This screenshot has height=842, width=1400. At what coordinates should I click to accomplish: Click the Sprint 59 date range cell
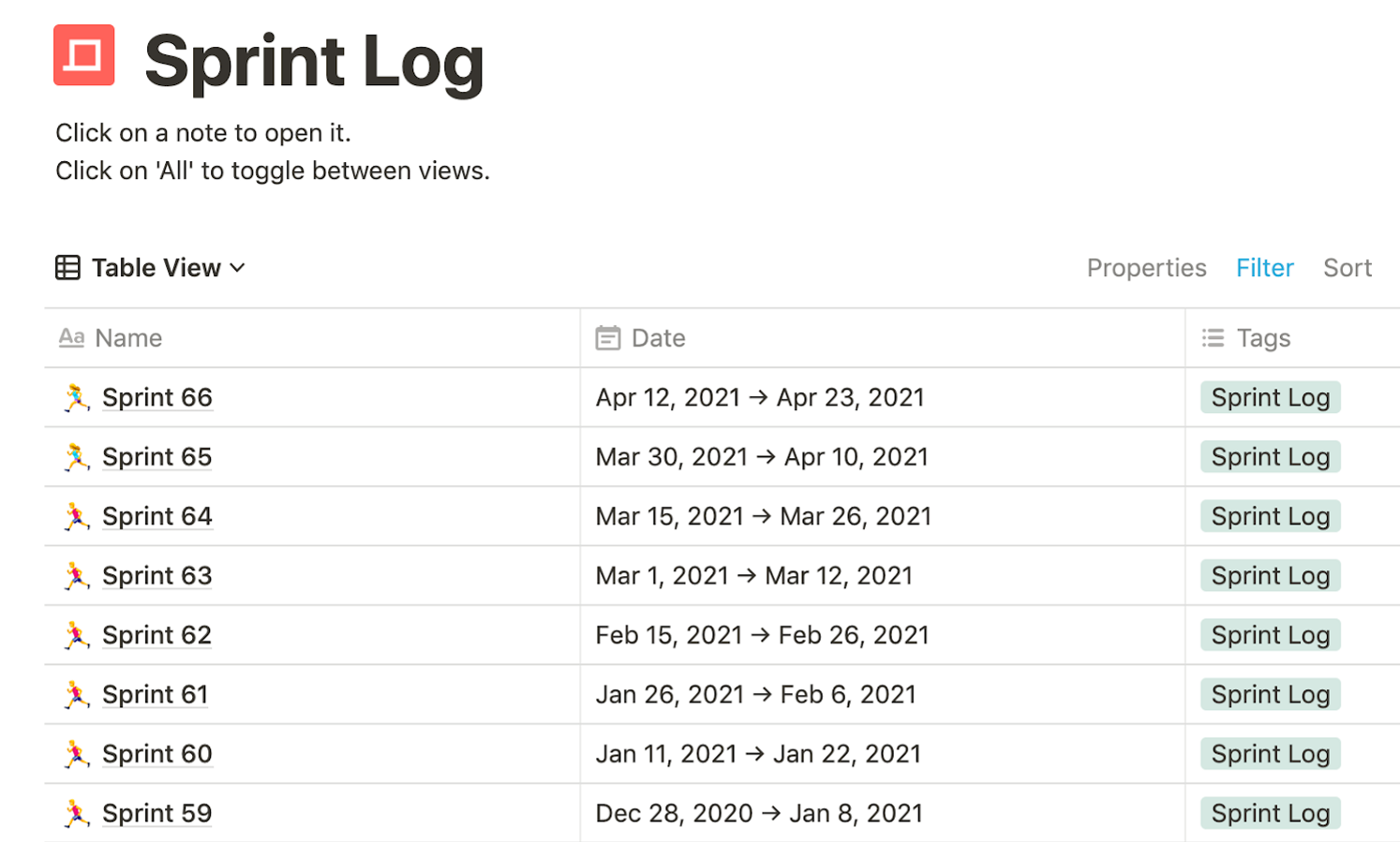(x=882, y=813)
